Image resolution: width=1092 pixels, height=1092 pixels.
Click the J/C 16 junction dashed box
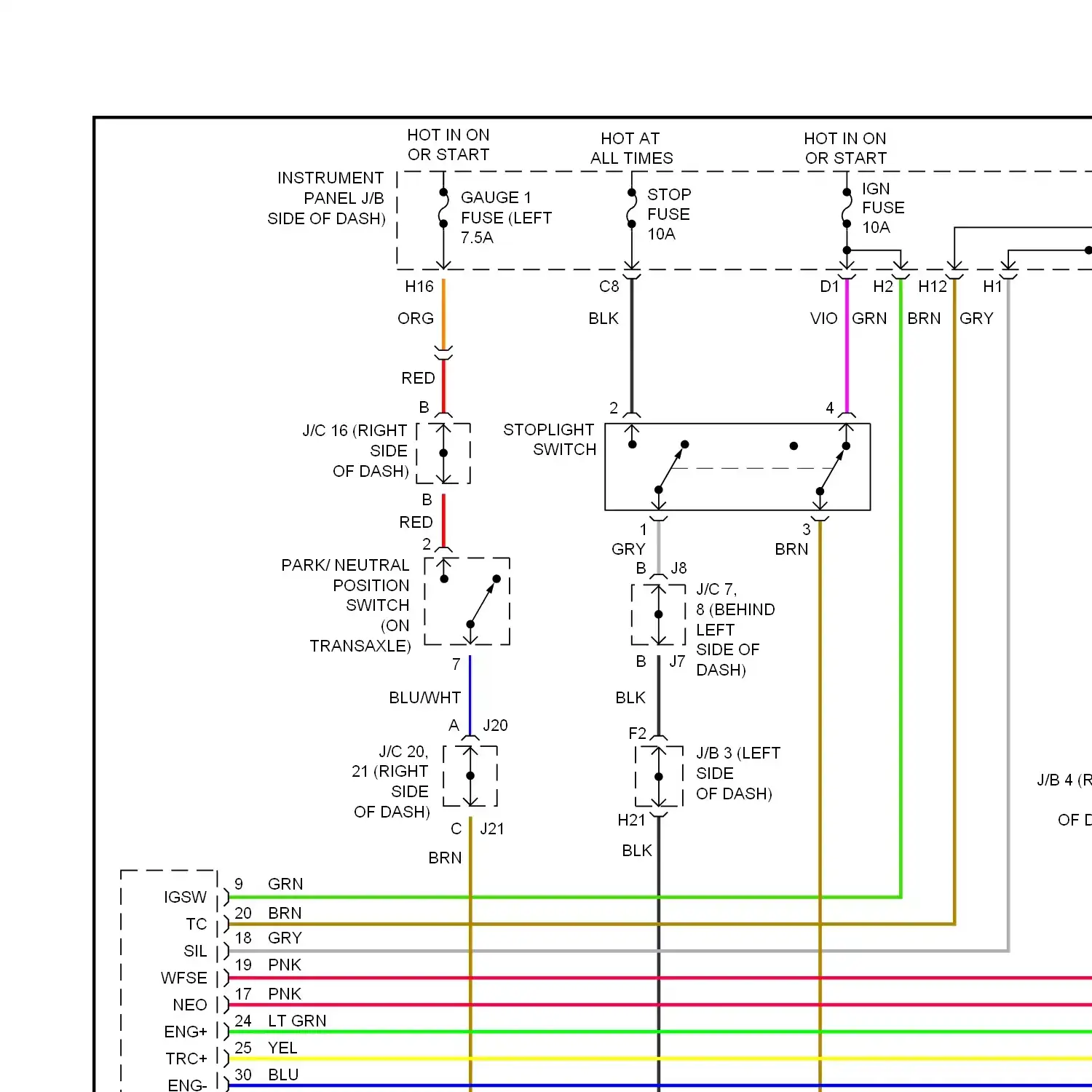443,453
